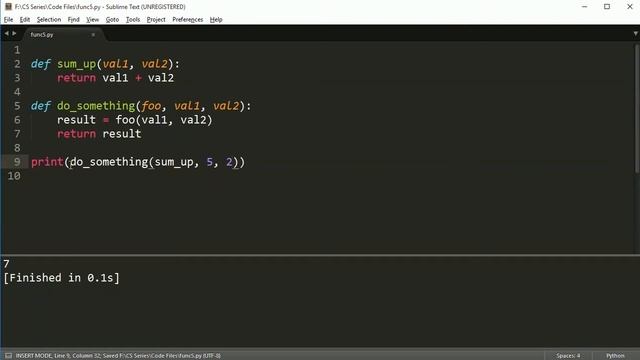Open the Preferences menu

tap(187, 20)
